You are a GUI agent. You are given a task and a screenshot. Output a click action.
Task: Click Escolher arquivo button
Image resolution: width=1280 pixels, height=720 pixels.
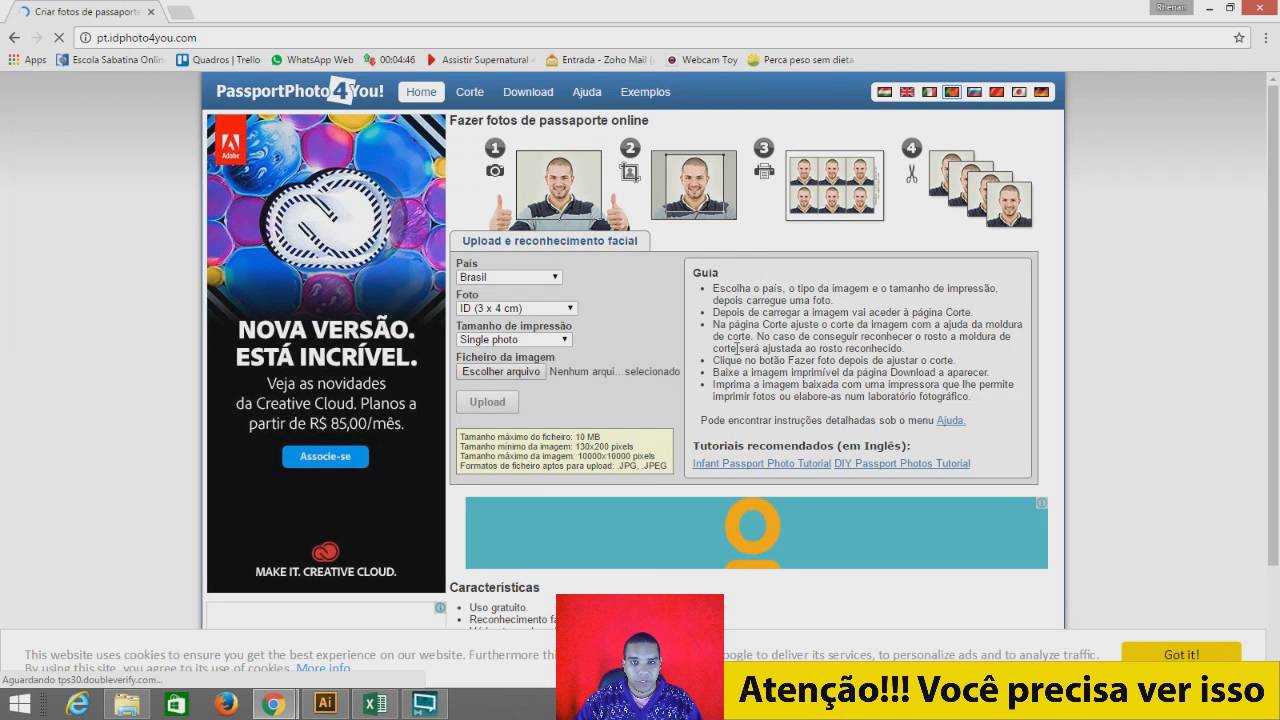click(501, 371)
